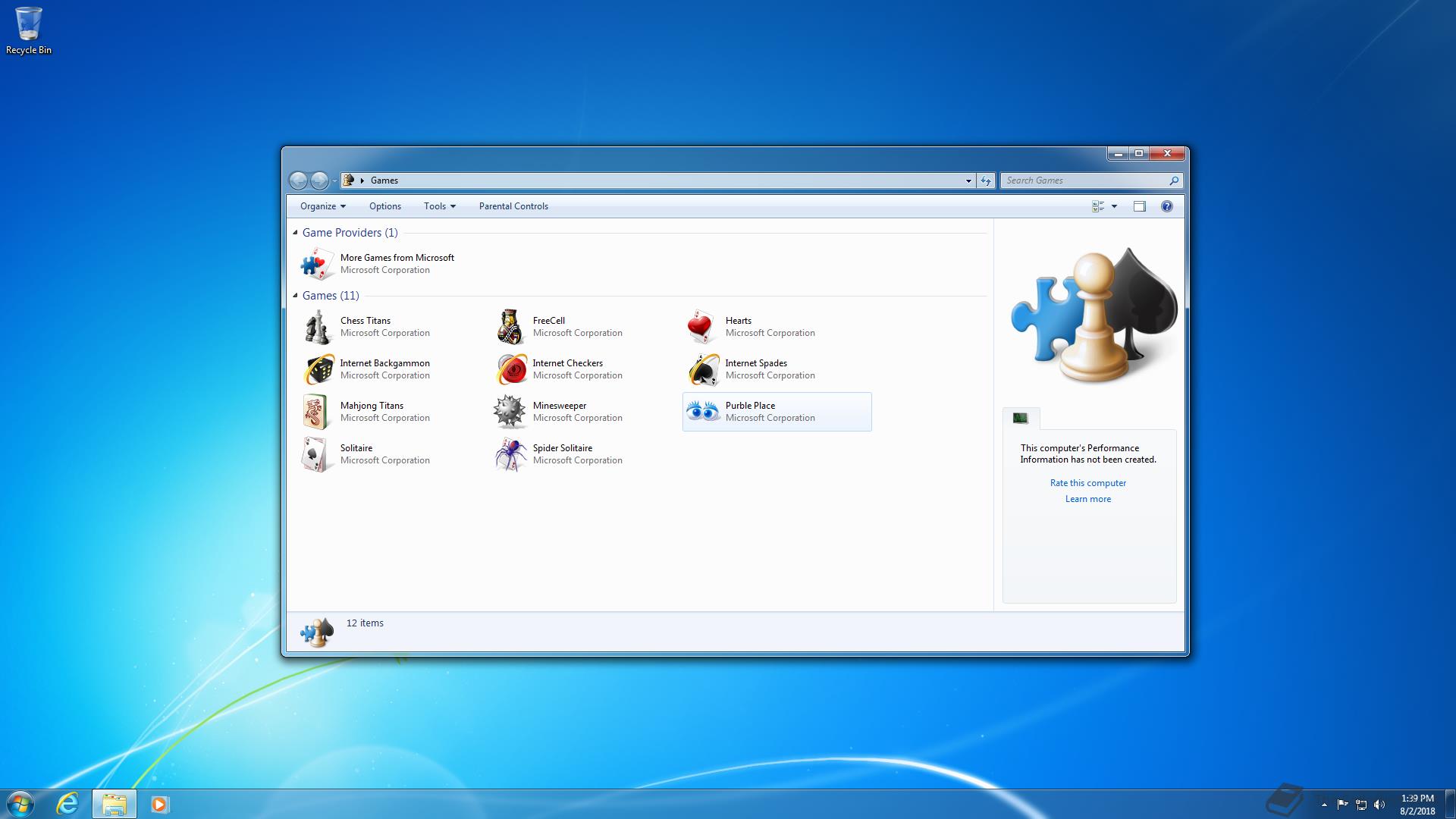Launch Internet Explorer from the taskbar
Viewport: 1456px width, 819px height.
[x=67, y=804]
